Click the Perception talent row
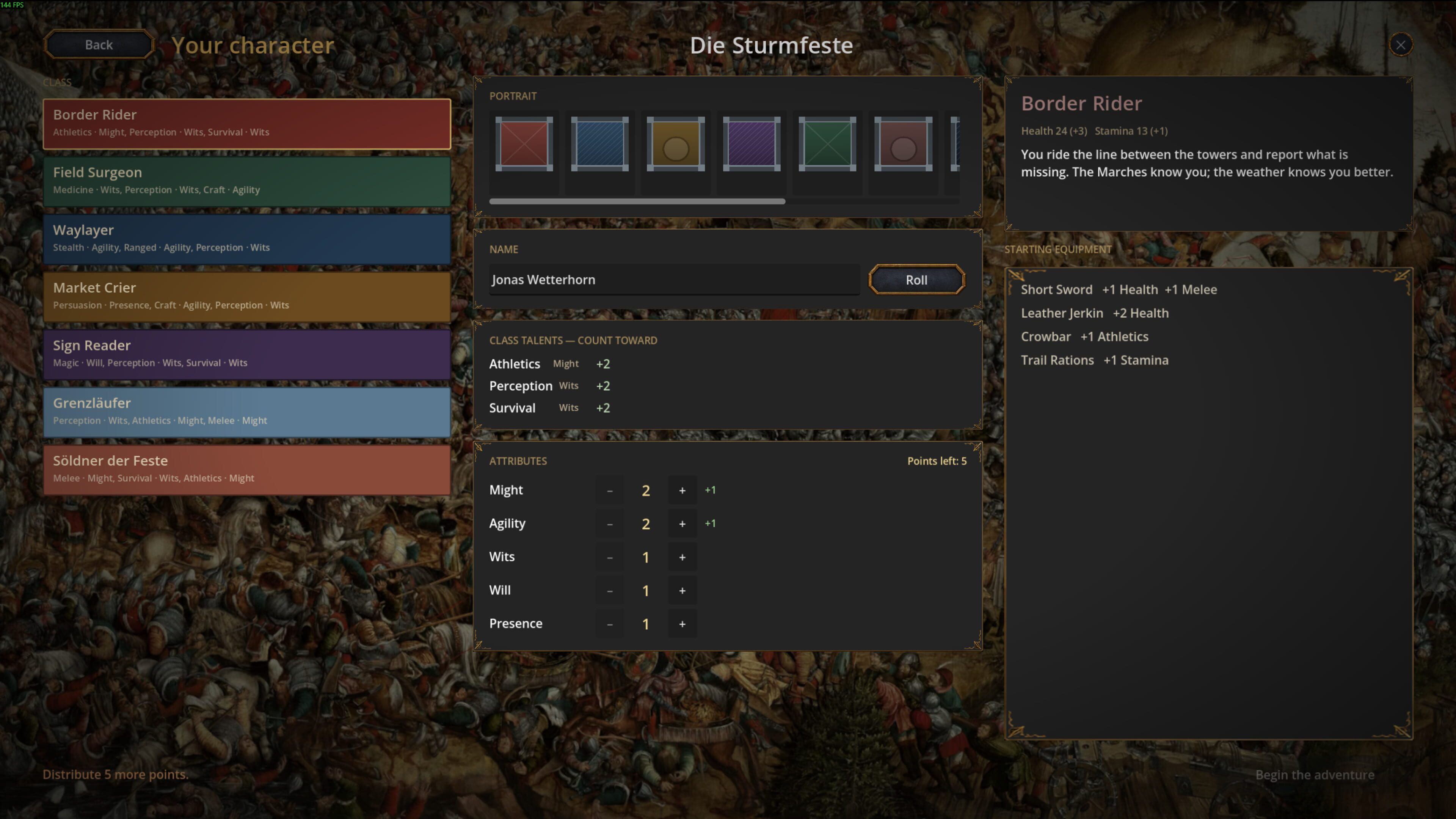The height and width of the screenshot is (819, 1456). tap(549, 386)
